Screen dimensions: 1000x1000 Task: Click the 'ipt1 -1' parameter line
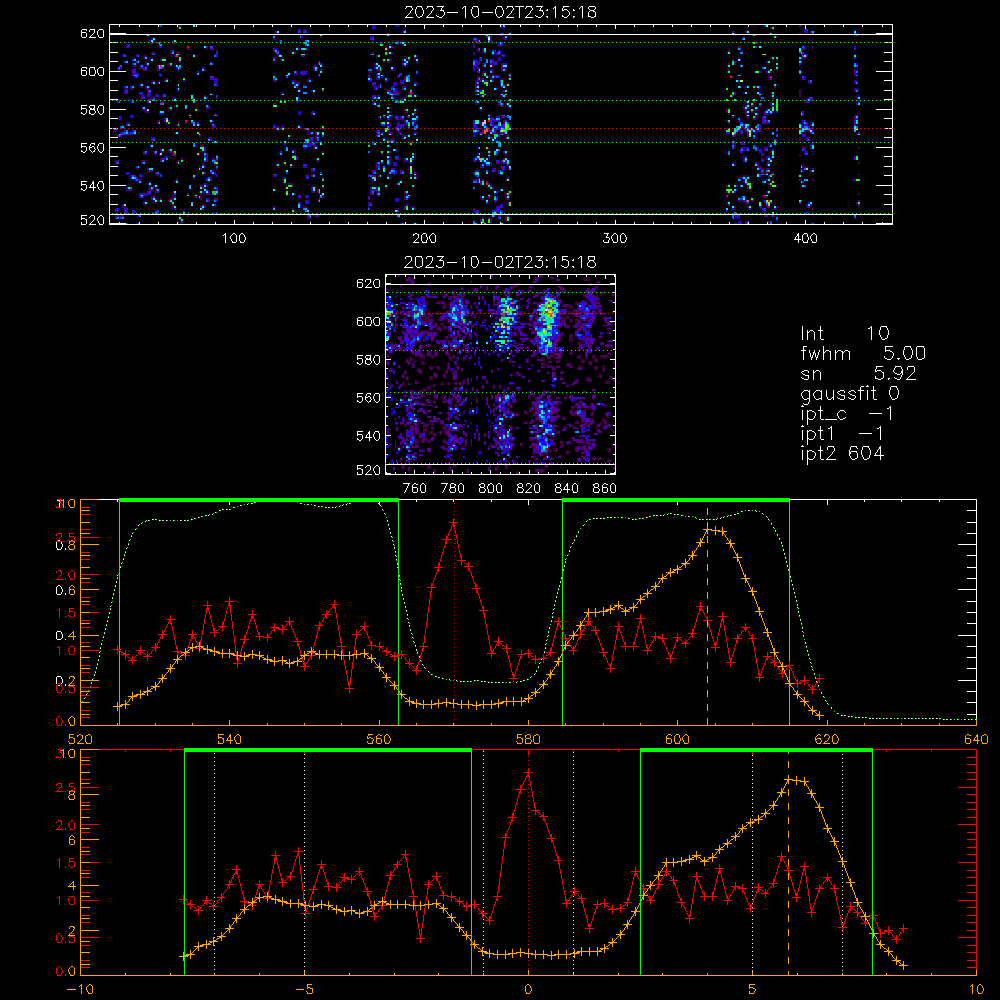[842, 434]
